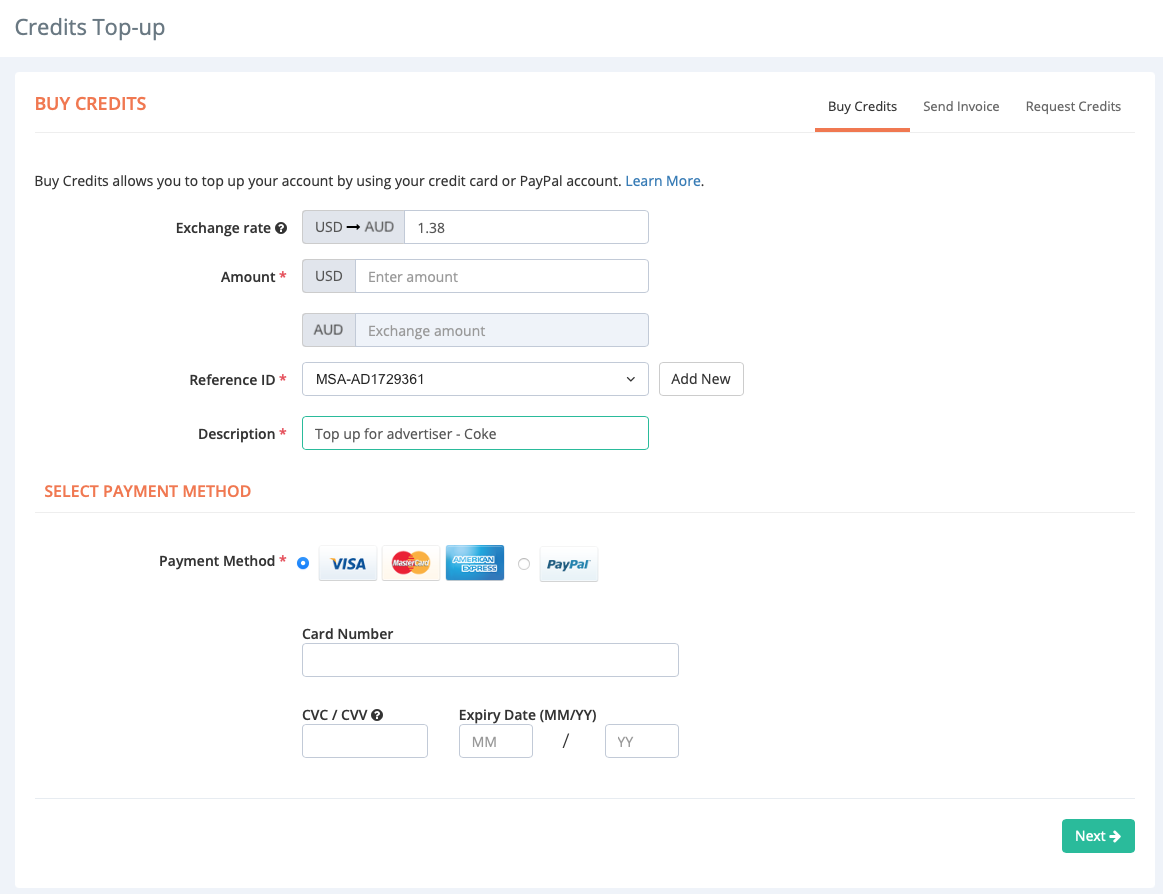The height and width of the screenshot is (894, 1163).
Task: Click the MasterCard logo
Action: point(411,563)
